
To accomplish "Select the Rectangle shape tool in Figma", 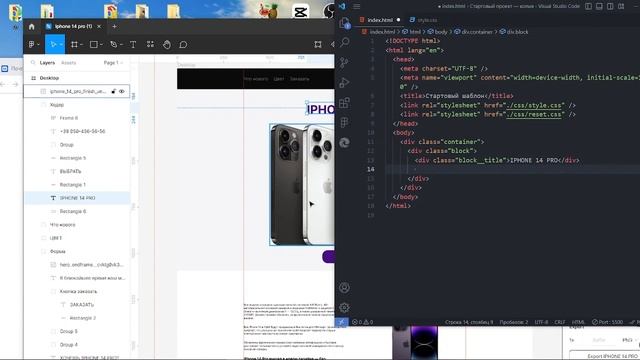I will [93, 44].
